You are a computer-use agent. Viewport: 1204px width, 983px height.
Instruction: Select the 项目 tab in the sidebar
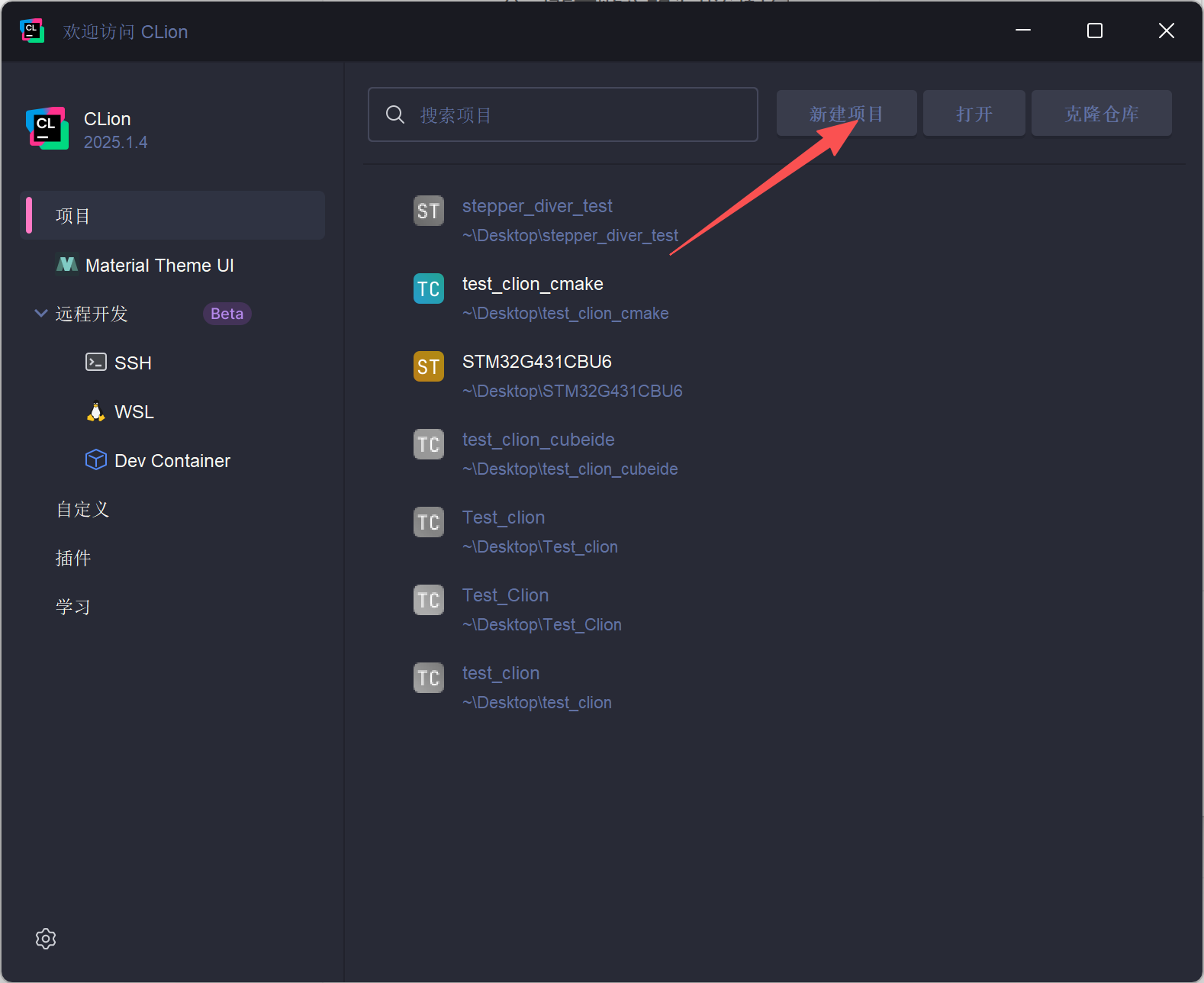point(172,215)
